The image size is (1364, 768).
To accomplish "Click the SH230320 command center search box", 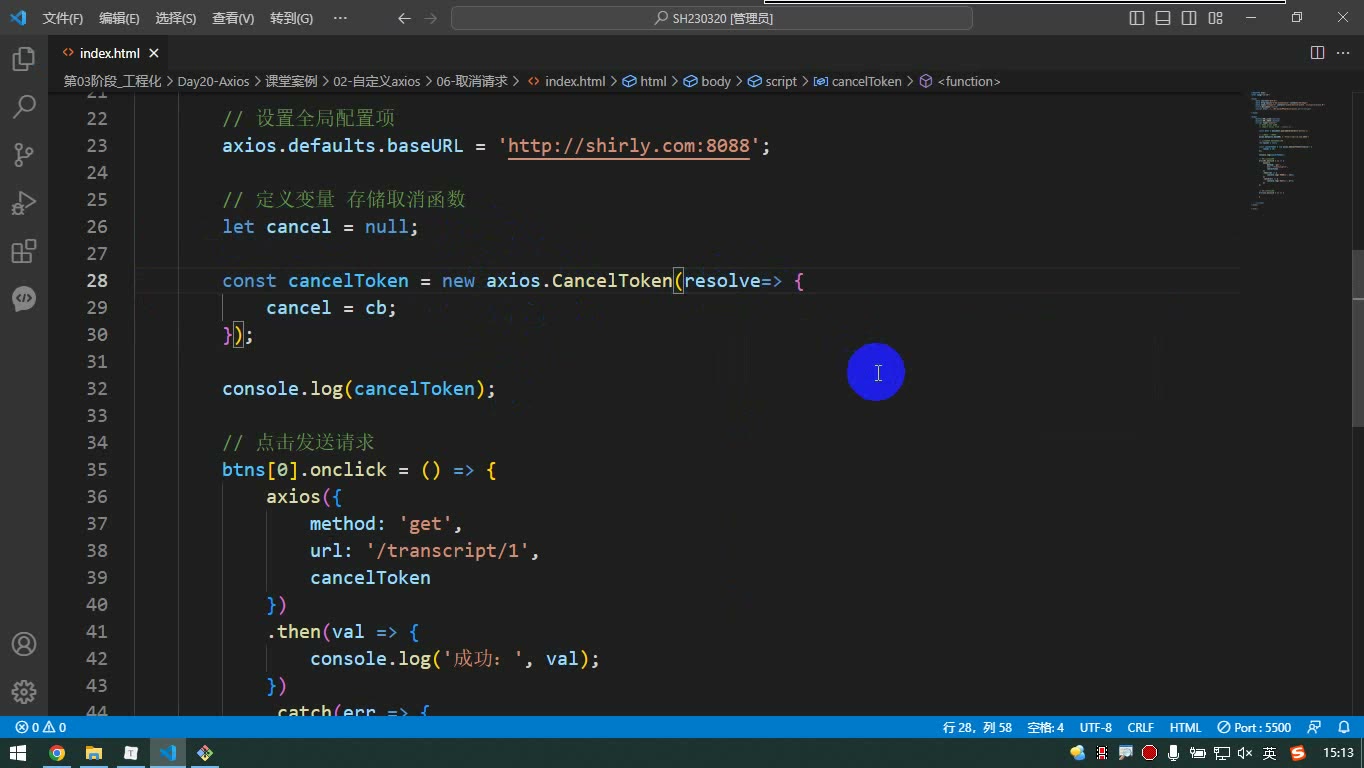I will (712, 18).
